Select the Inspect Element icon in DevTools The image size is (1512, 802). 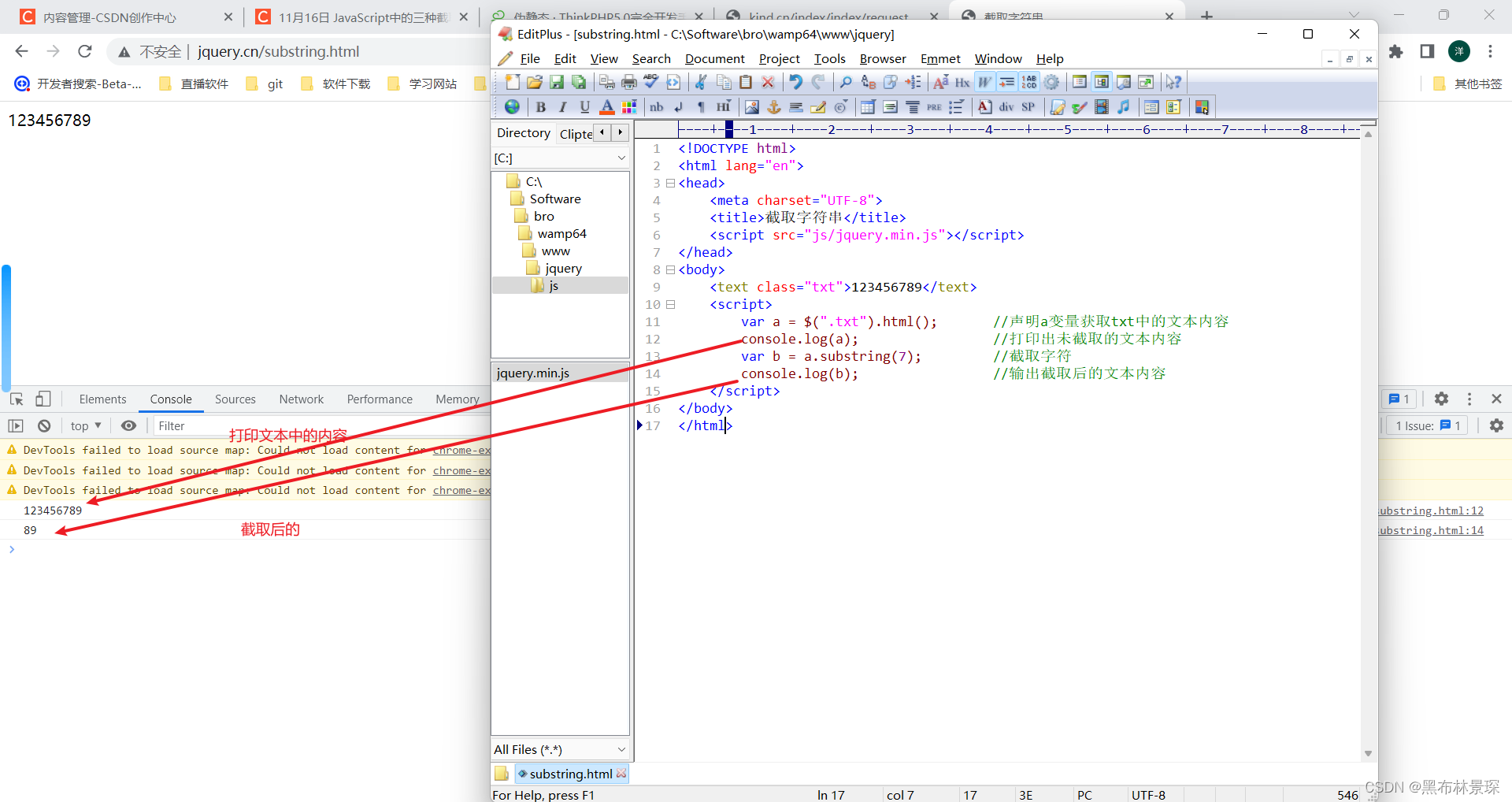tap(17, 399)
